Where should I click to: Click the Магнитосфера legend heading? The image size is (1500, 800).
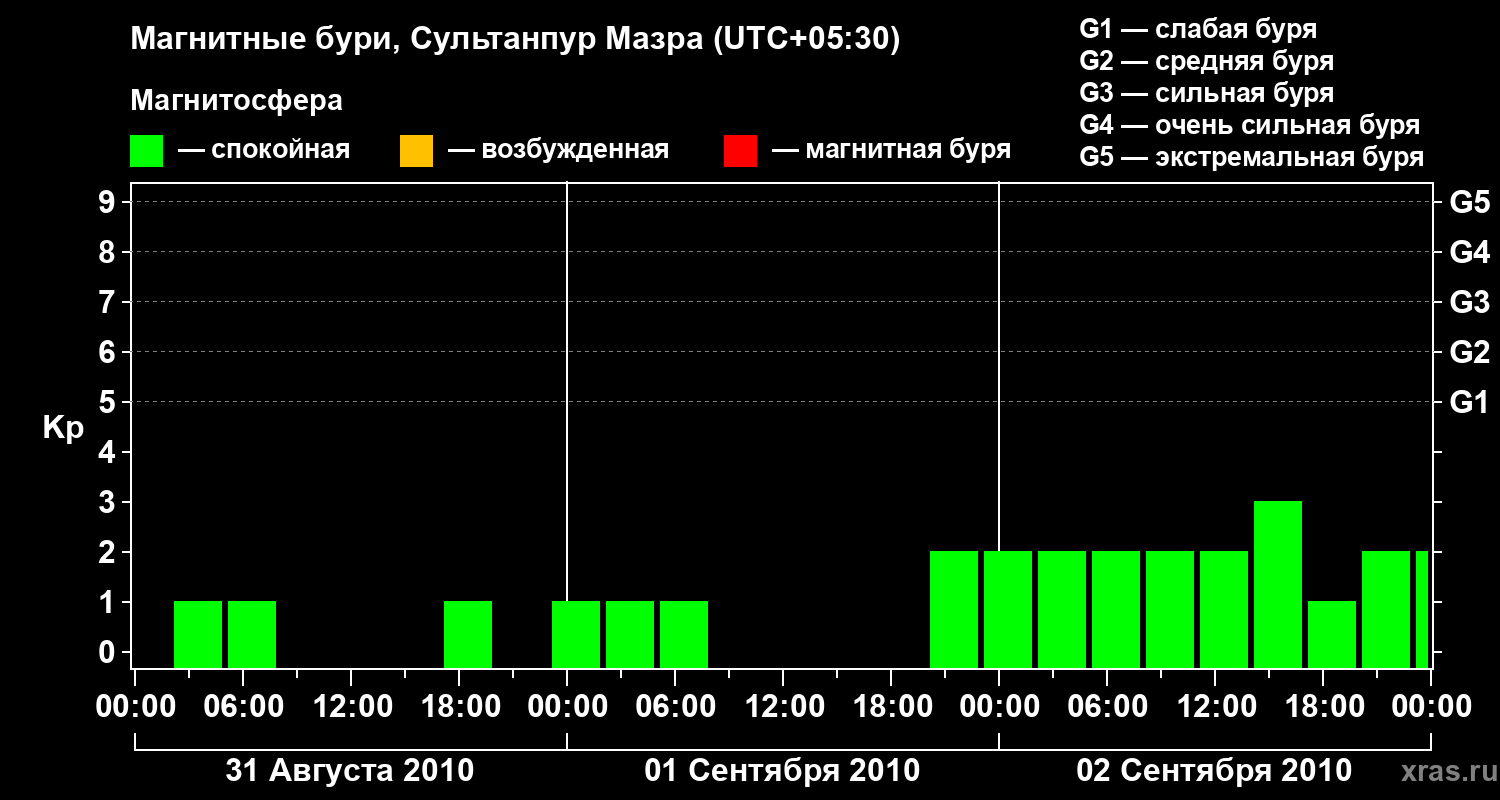(x=236, y=101)
